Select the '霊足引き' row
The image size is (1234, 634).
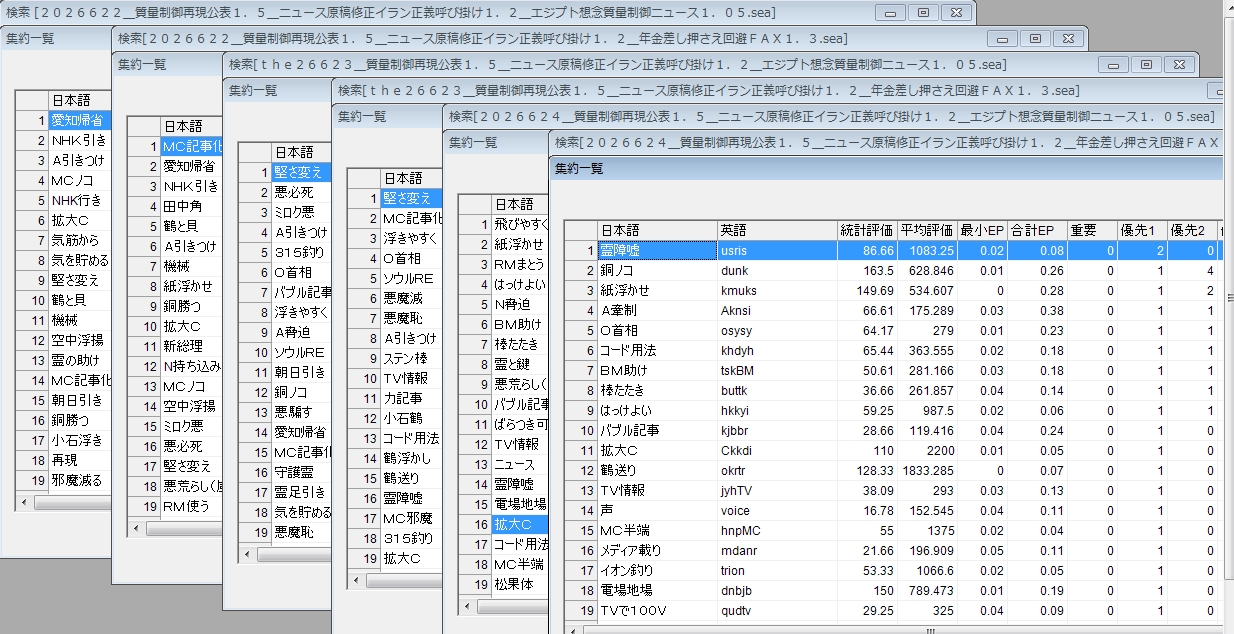click(302, 492)
